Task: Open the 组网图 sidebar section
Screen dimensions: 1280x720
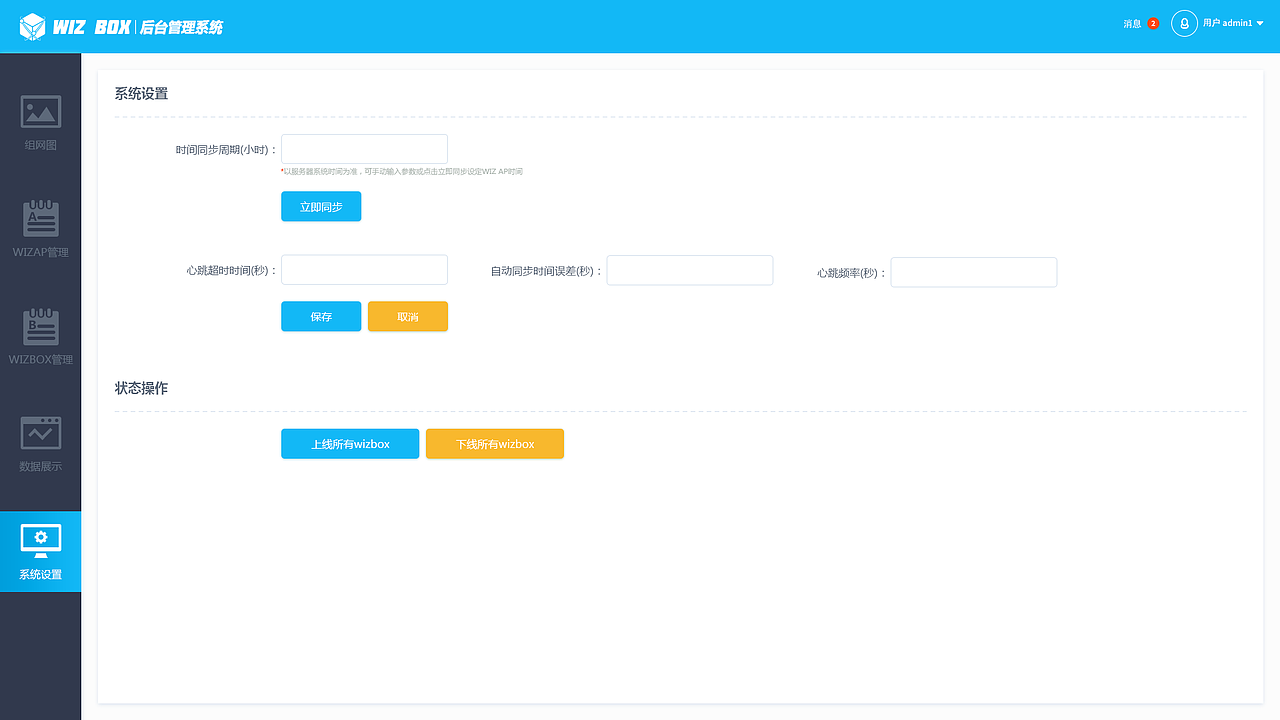Action: (40, 124)
